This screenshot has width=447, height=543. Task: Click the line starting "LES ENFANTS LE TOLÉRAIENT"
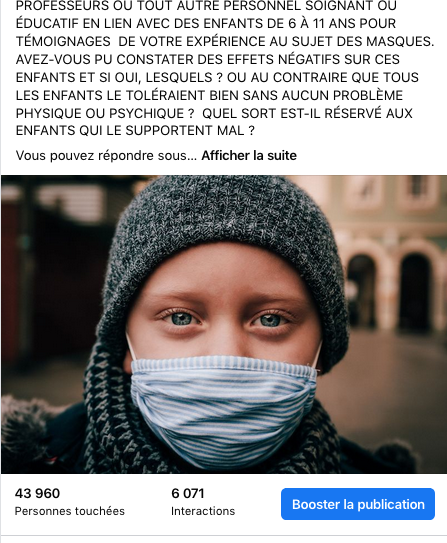[209, 95]
